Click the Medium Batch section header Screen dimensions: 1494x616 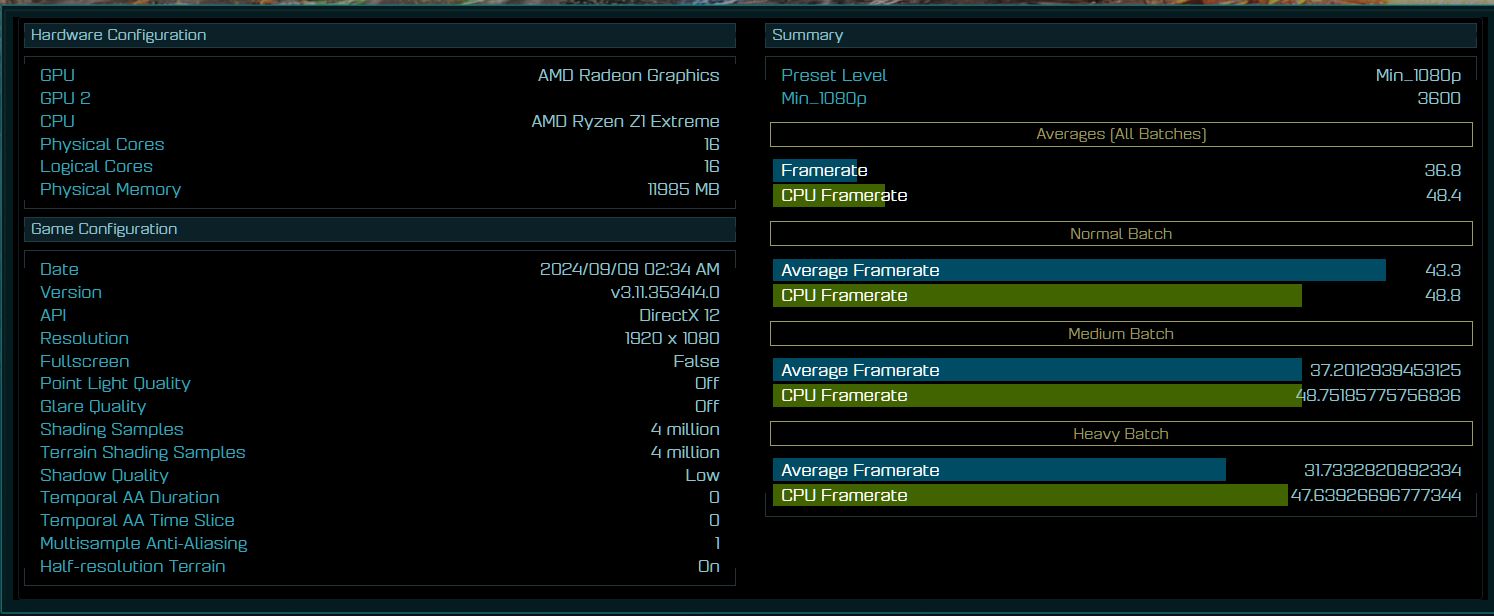pyautogui.click(x=1121, y=334)
